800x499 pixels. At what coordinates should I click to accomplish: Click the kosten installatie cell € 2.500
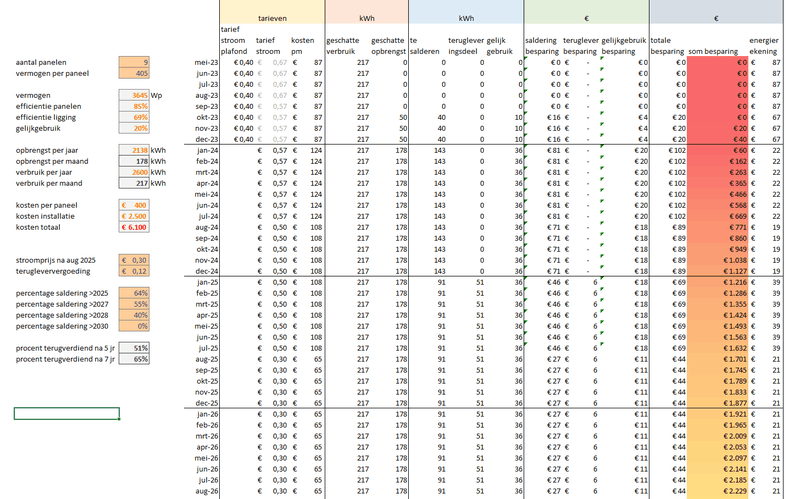(134, 216)
